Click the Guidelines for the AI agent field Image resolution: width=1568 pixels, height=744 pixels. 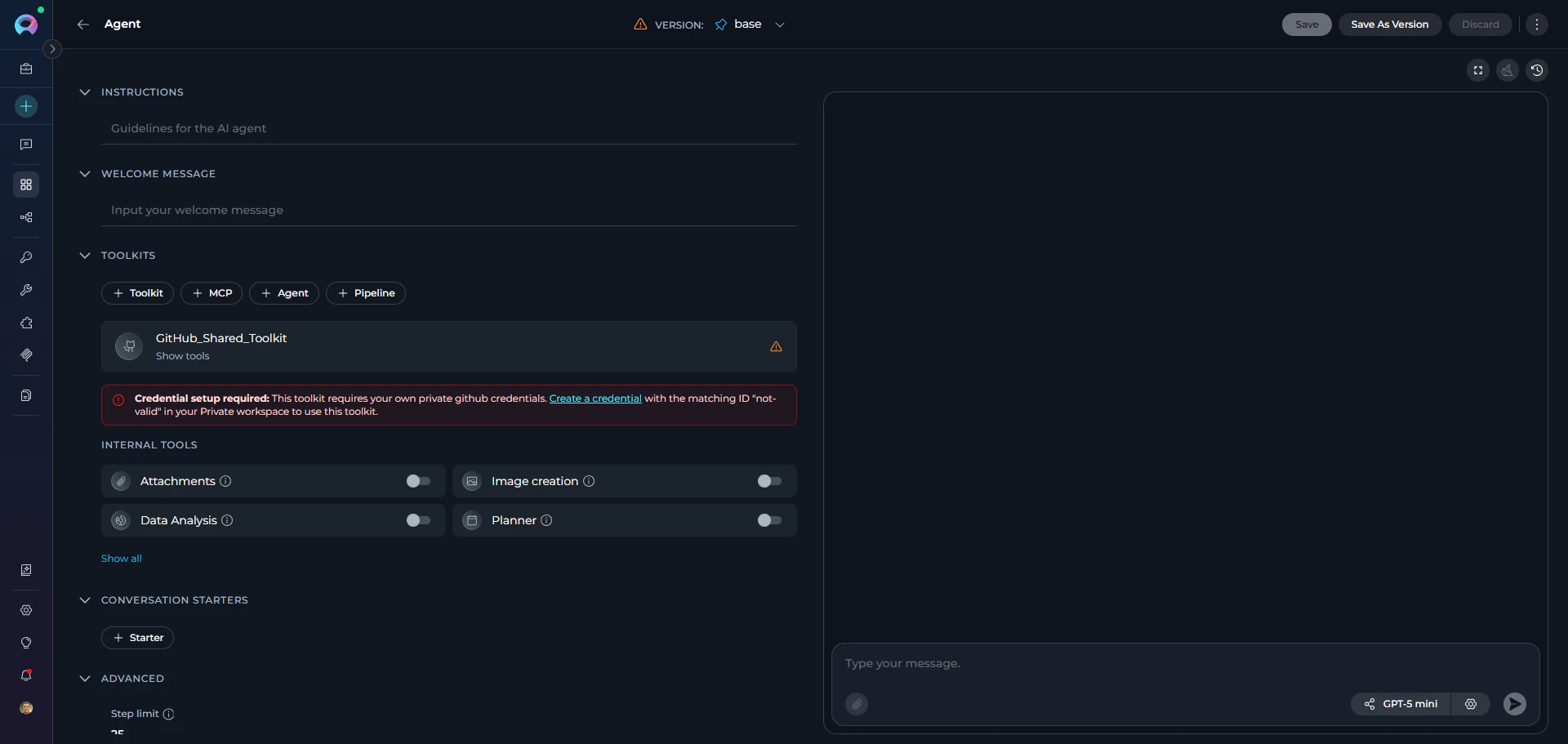[x=449, y=128]
